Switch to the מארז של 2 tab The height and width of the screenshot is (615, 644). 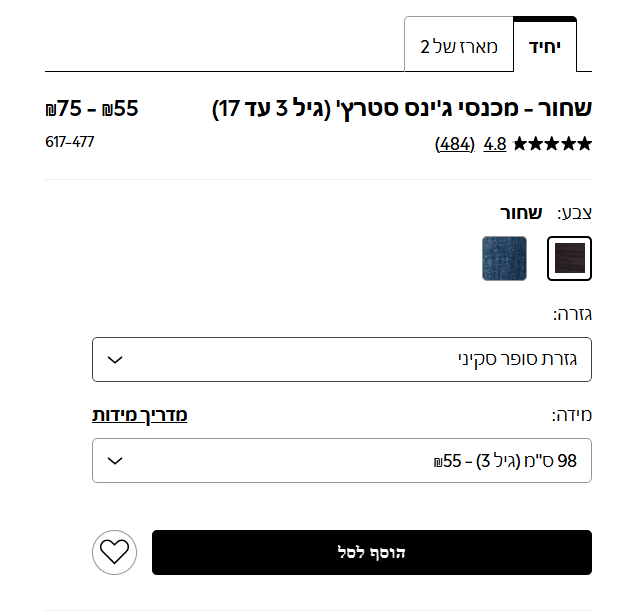coord(459,46)
